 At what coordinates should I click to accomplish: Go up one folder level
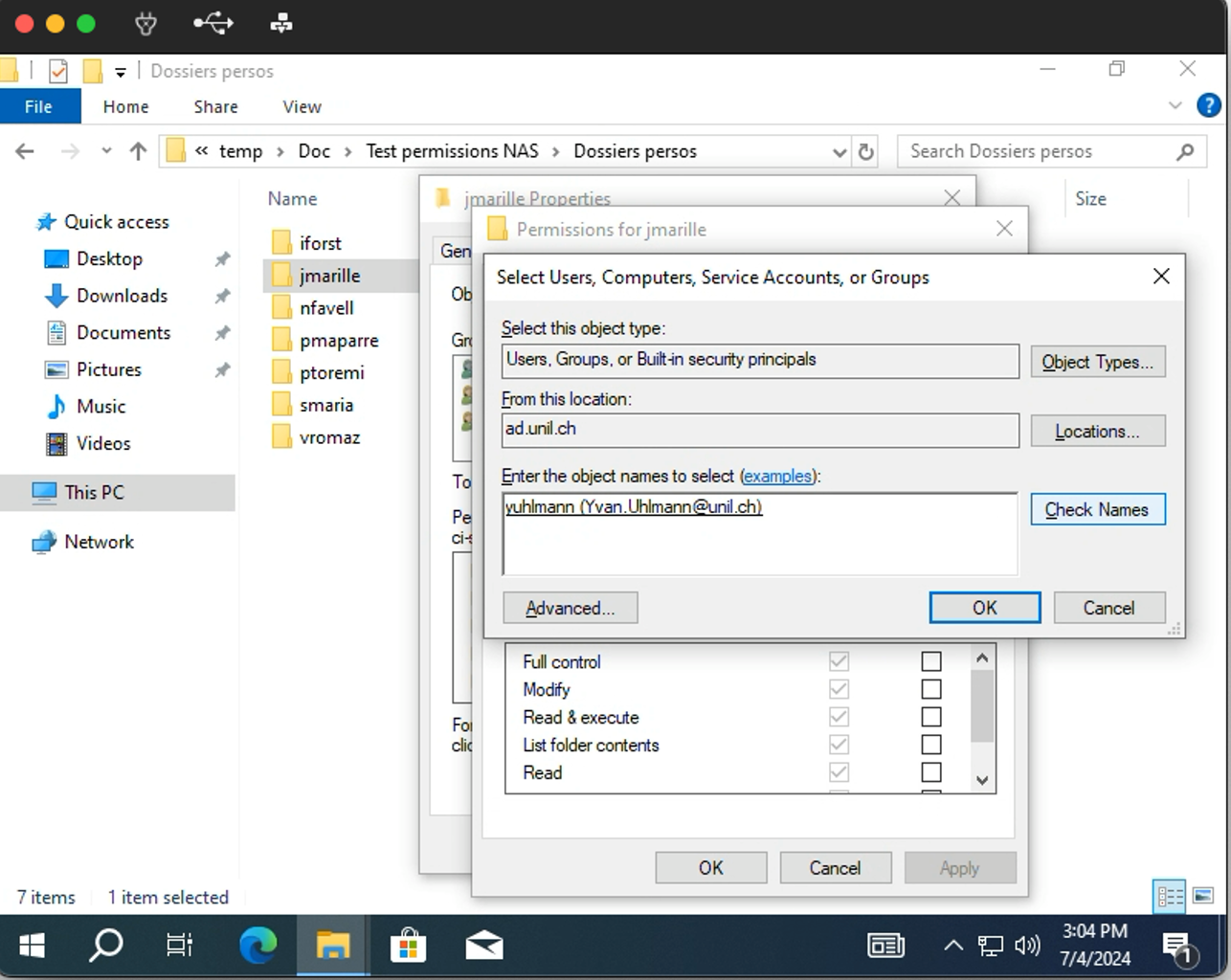(x=138, y=151)
